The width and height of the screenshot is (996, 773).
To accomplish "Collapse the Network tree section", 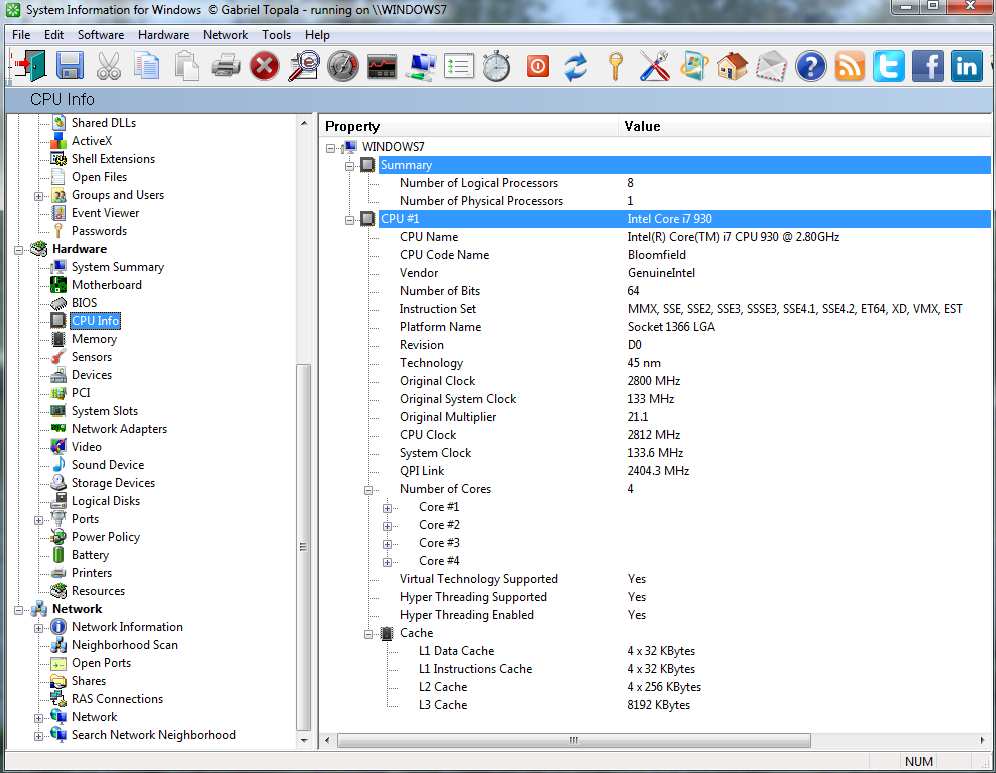I will (x=18, y=610).
